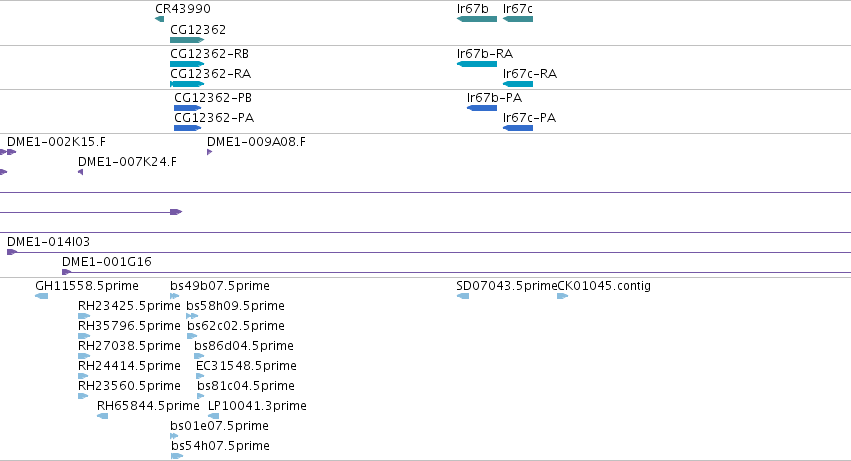Click the CG12362 gene feature
Screen dimensions: 851x461
[x=187, y=40]
